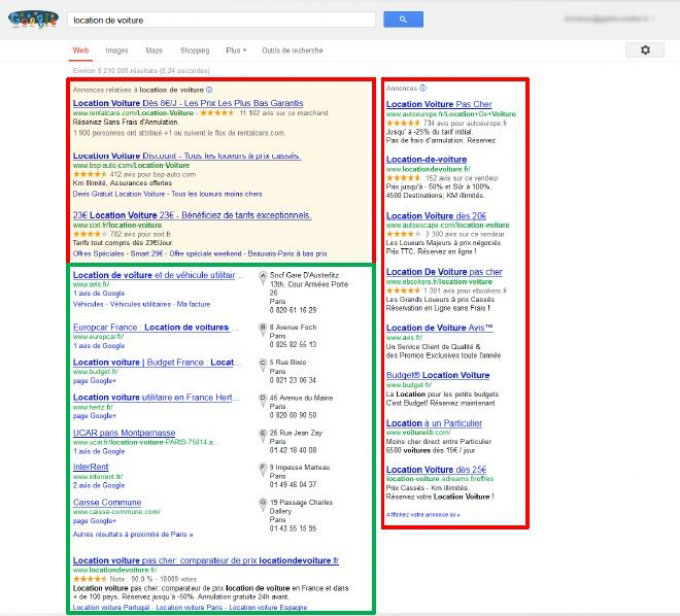Open 'UCAR paris Montparnasse' result
The height and width of the screenshot is (616, 680).
124,433
